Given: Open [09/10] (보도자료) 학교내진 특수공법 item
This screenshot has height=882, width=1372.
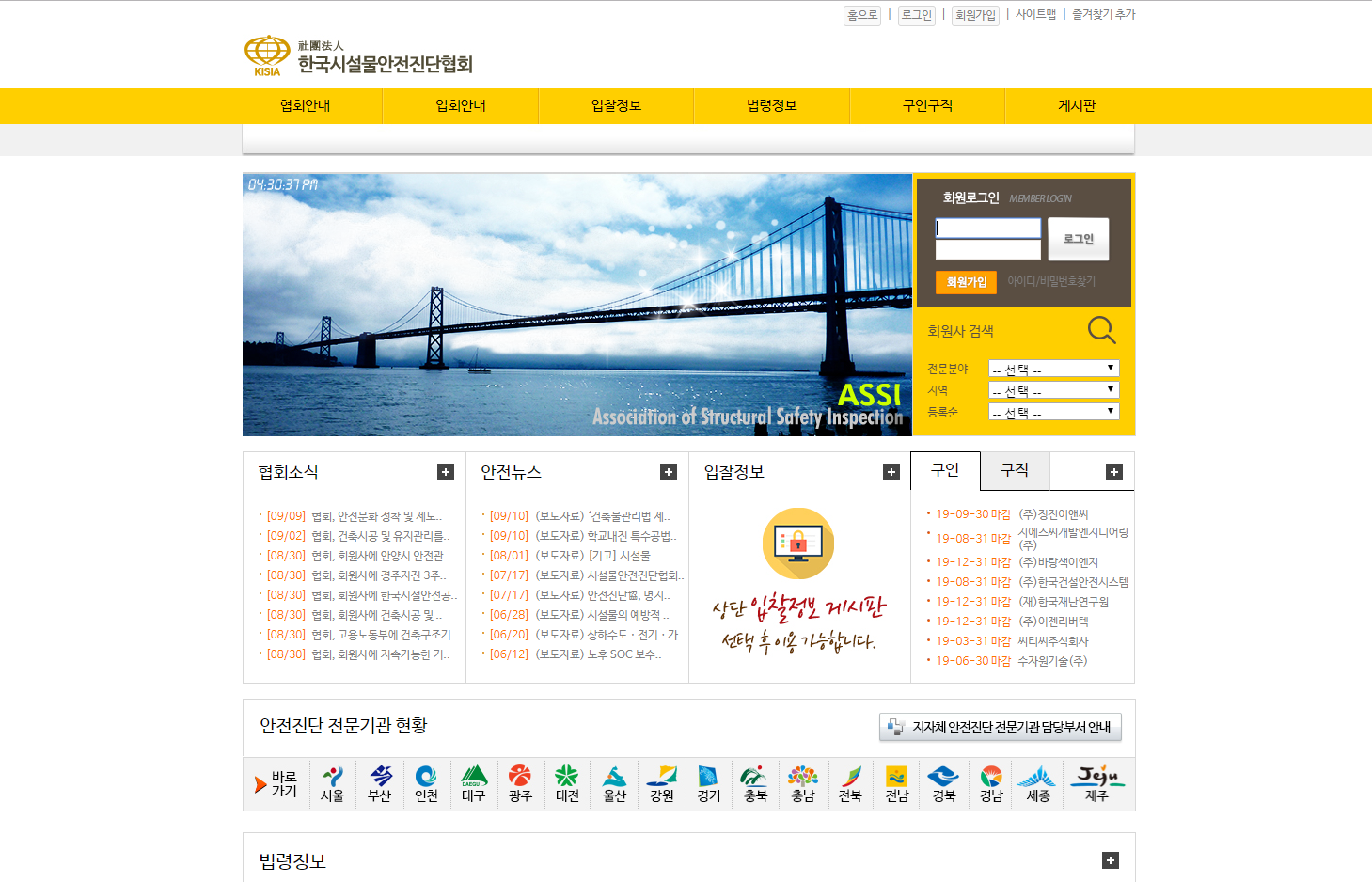Looking at the screenshot, I should pyautogui.click(x=583, y=536).
